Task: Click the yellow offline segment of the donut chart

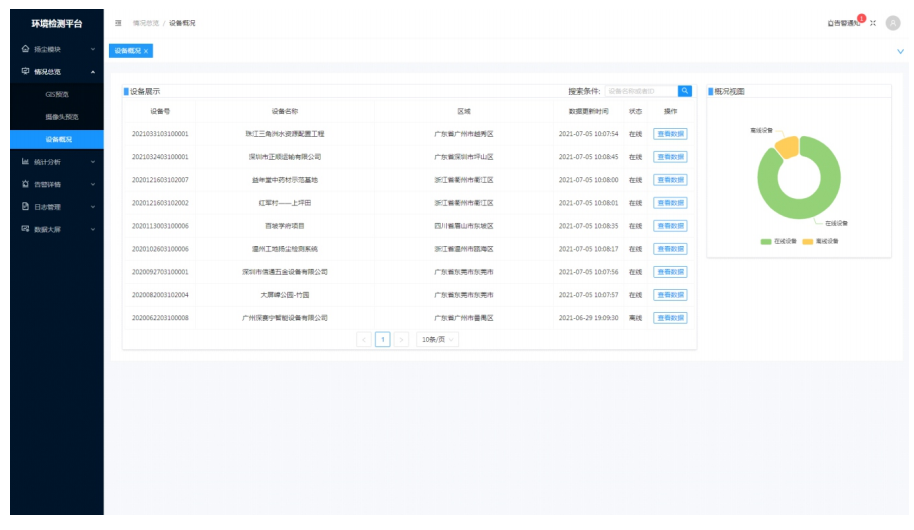Action: (x=786, y=148)
